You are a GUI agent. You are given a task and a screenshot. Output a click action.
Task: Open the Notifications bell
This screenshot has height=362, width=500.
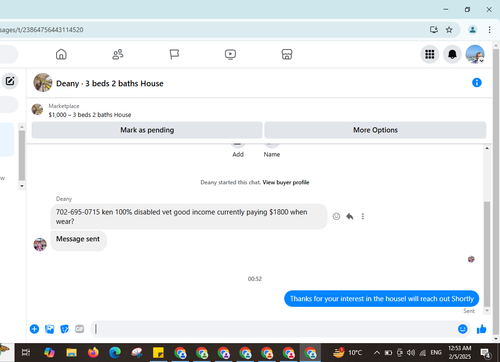452,54
